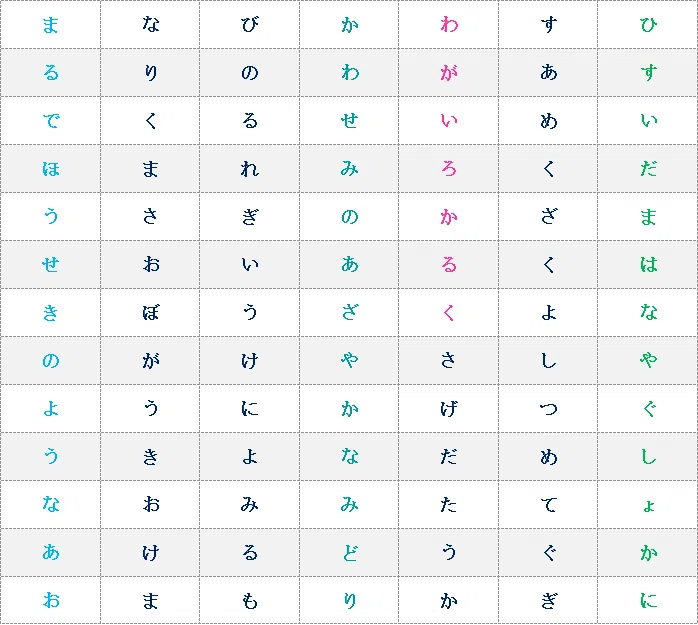The image size is (698, 625).
Task: Select the も character cell
Action: coord(250,601)
